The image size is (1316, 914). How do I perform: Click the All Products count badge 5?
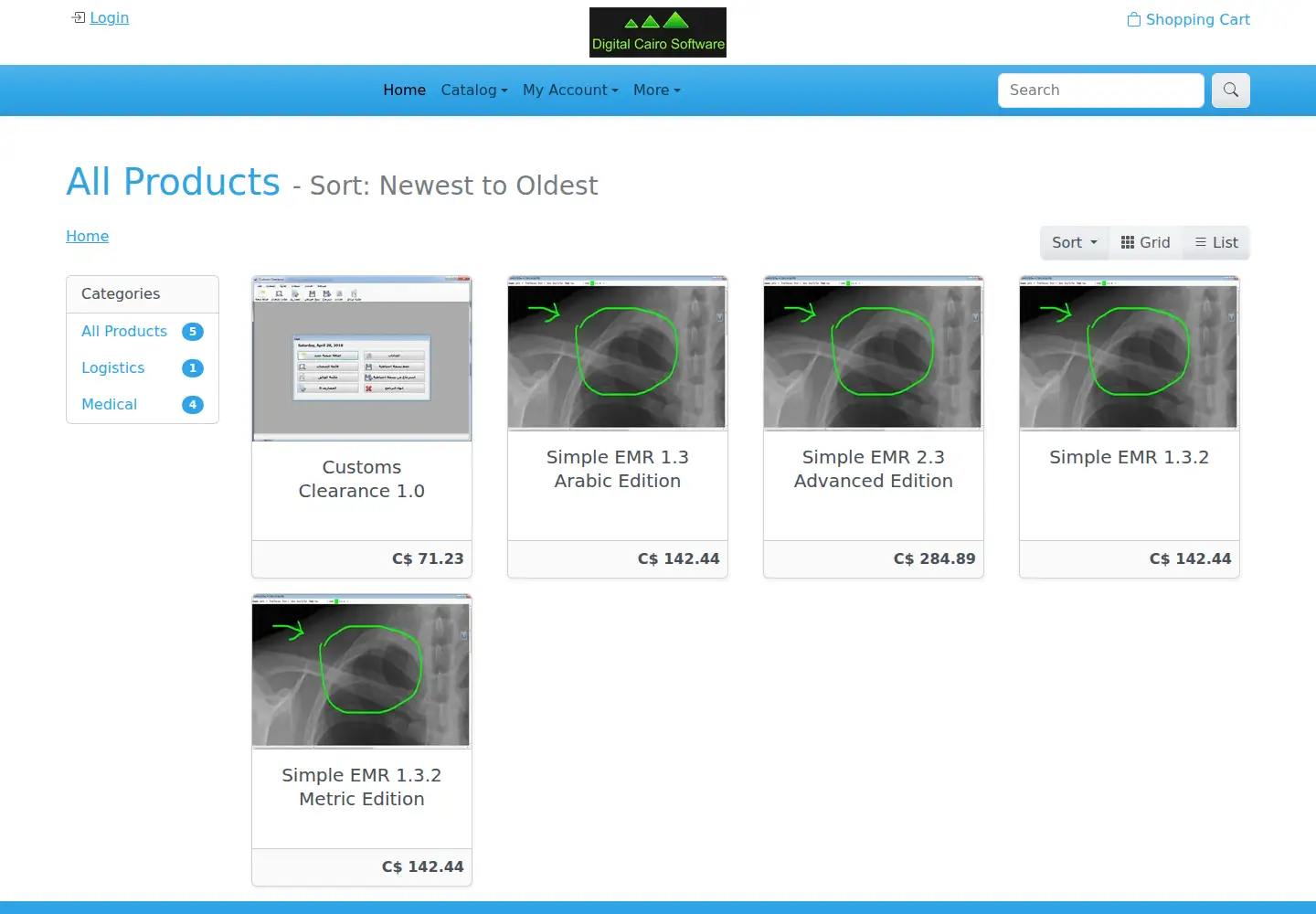pyautogui.click(x=193, y=332)
